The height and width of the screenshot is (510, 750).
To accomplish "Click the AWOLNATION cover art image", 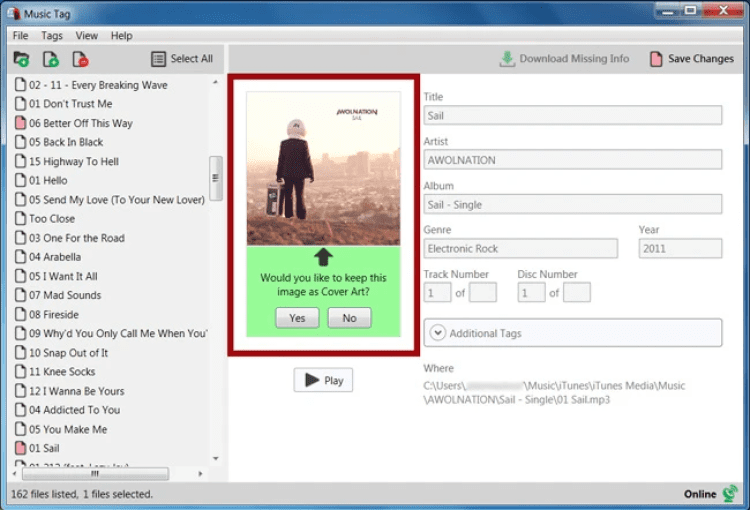I will (323, 168).
